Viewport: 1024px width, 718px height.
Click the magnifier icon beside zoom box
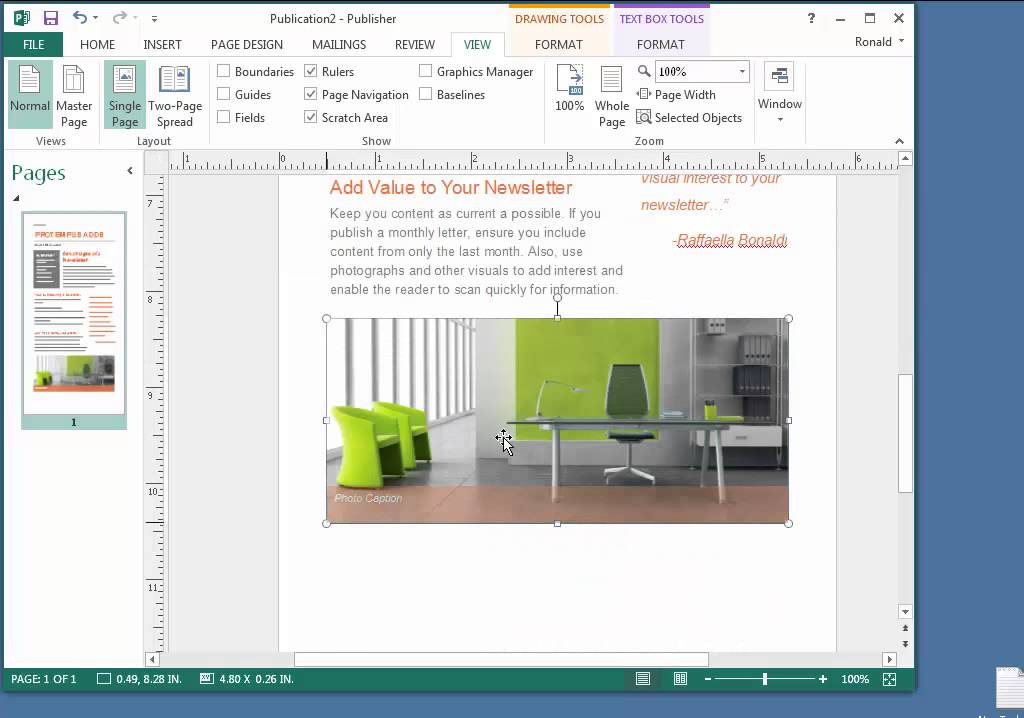click(644, 71)
